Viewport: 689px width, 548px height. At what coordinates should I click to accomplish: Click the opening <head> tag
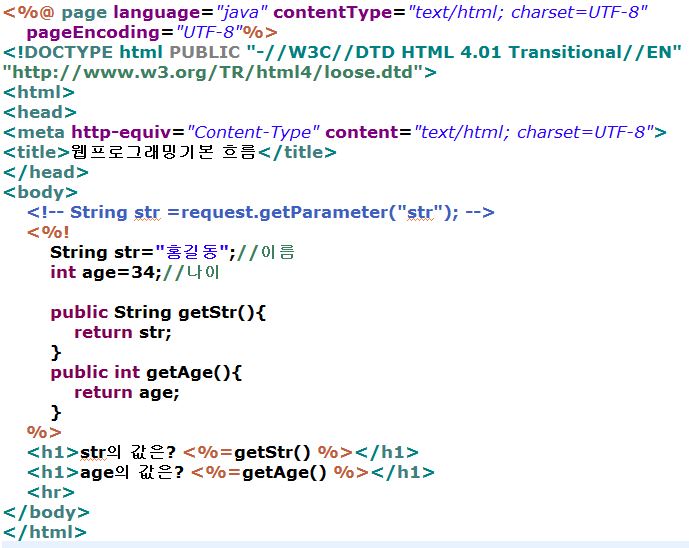(40, 113)
